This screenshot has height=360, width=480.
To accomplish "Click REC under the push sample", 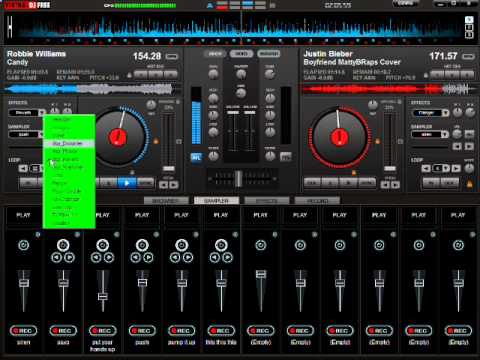I will click(142, 331).
